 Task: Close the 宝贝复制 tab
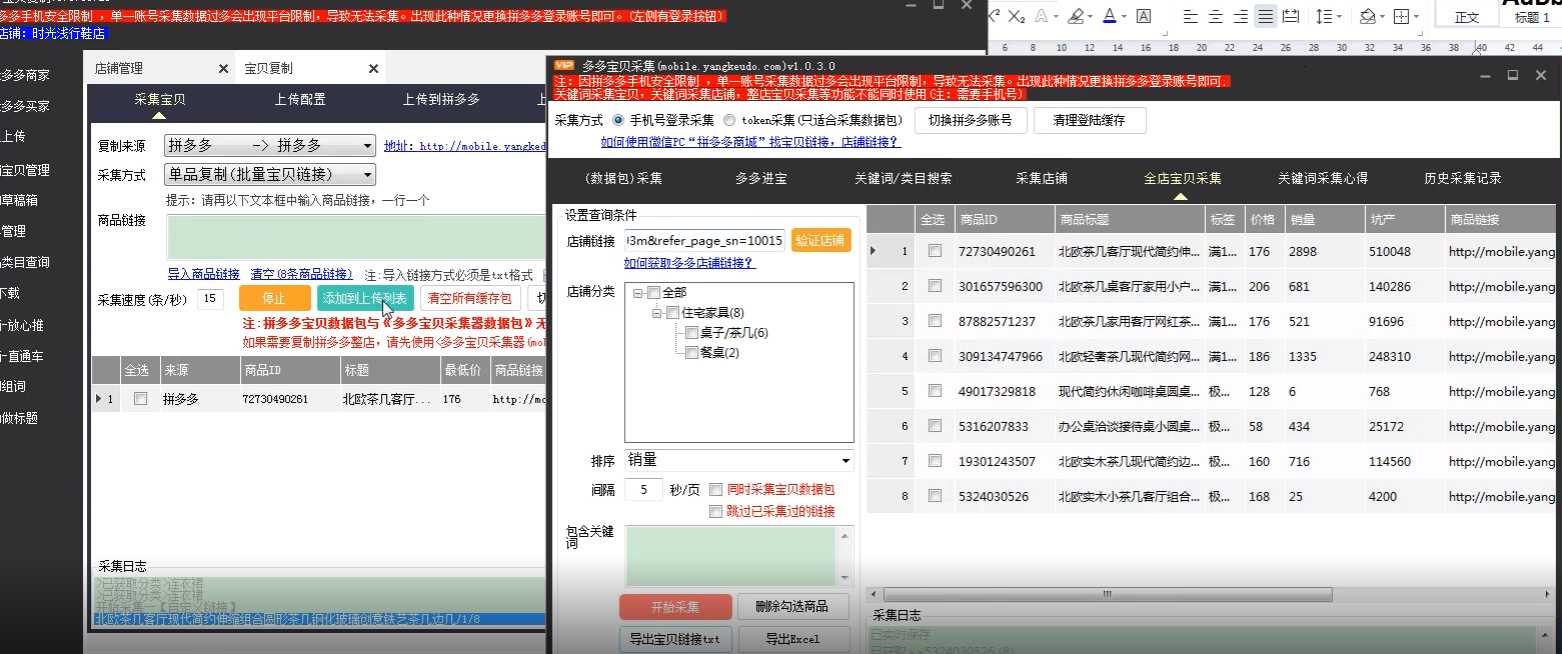374,69
